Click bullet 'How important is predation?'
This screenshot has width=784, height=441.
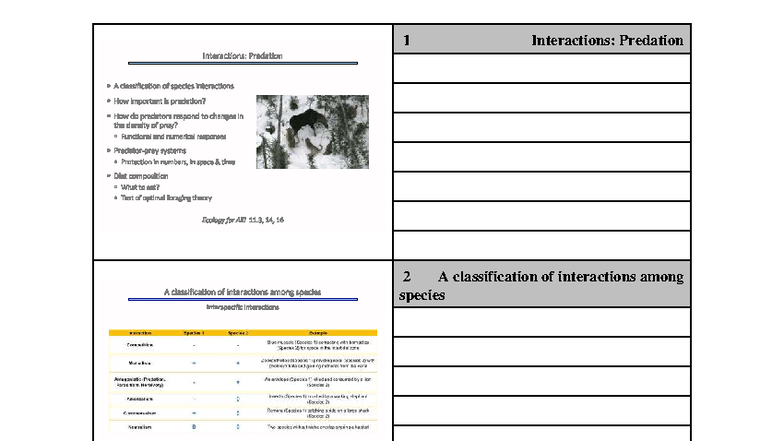pos(160,101)
